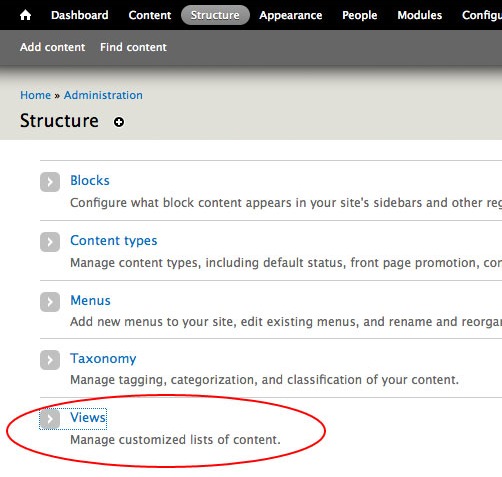Open the Views link
502x477 pixels.
[x=88, y=417]
